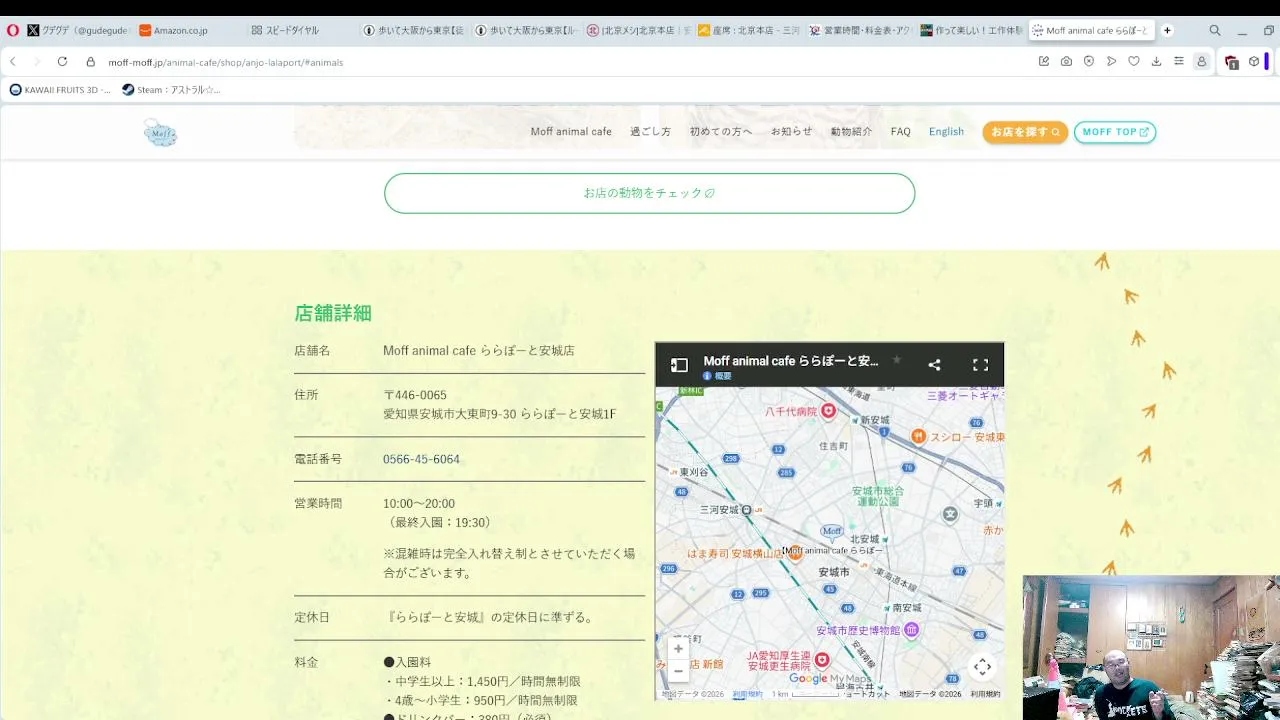1280x720 pixels.
Task: Call the phone number 0566-45-6064
Action: pos(421,459)
